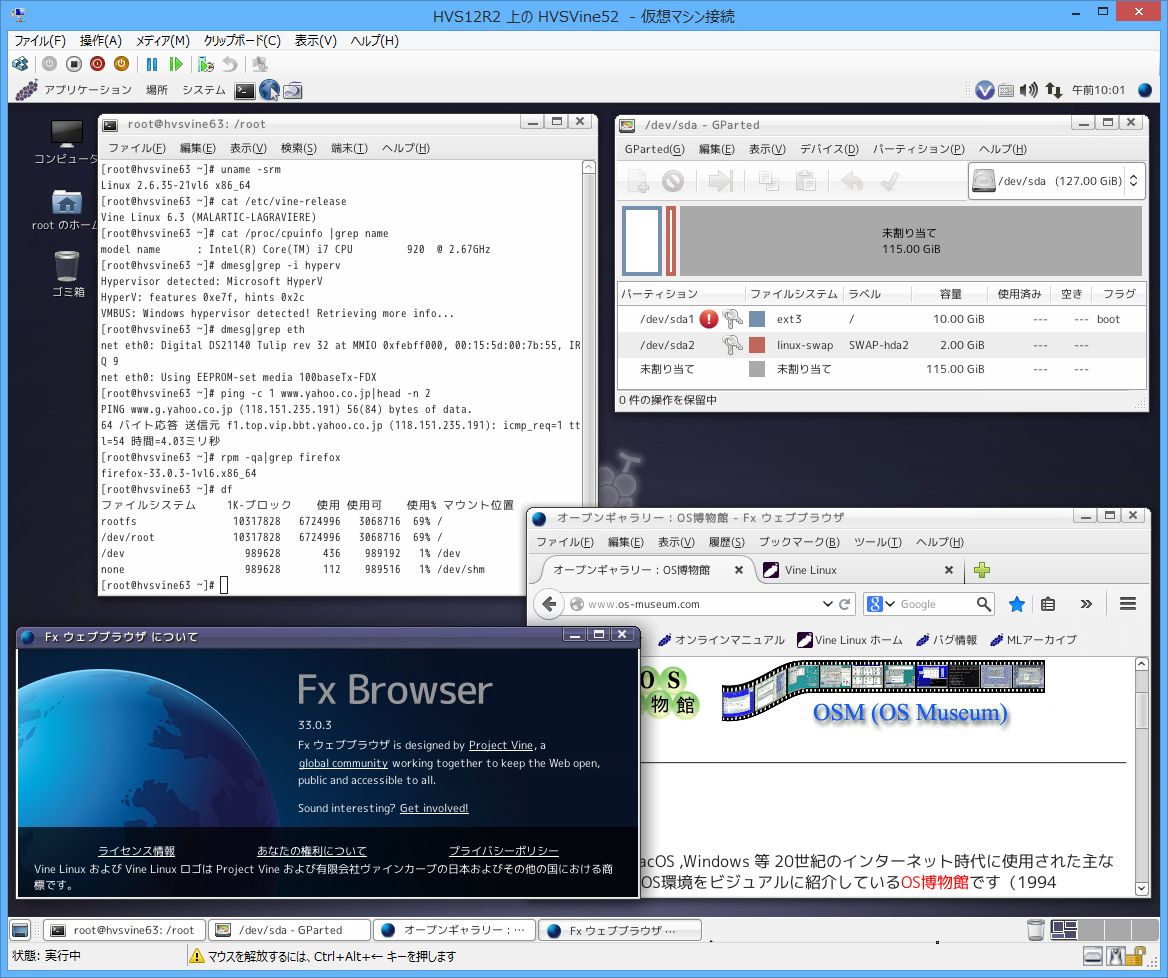Click GParted's Delete partition toolbar icon
The width and height of the screenshot is (1168, 978).
tap(673, 181)
